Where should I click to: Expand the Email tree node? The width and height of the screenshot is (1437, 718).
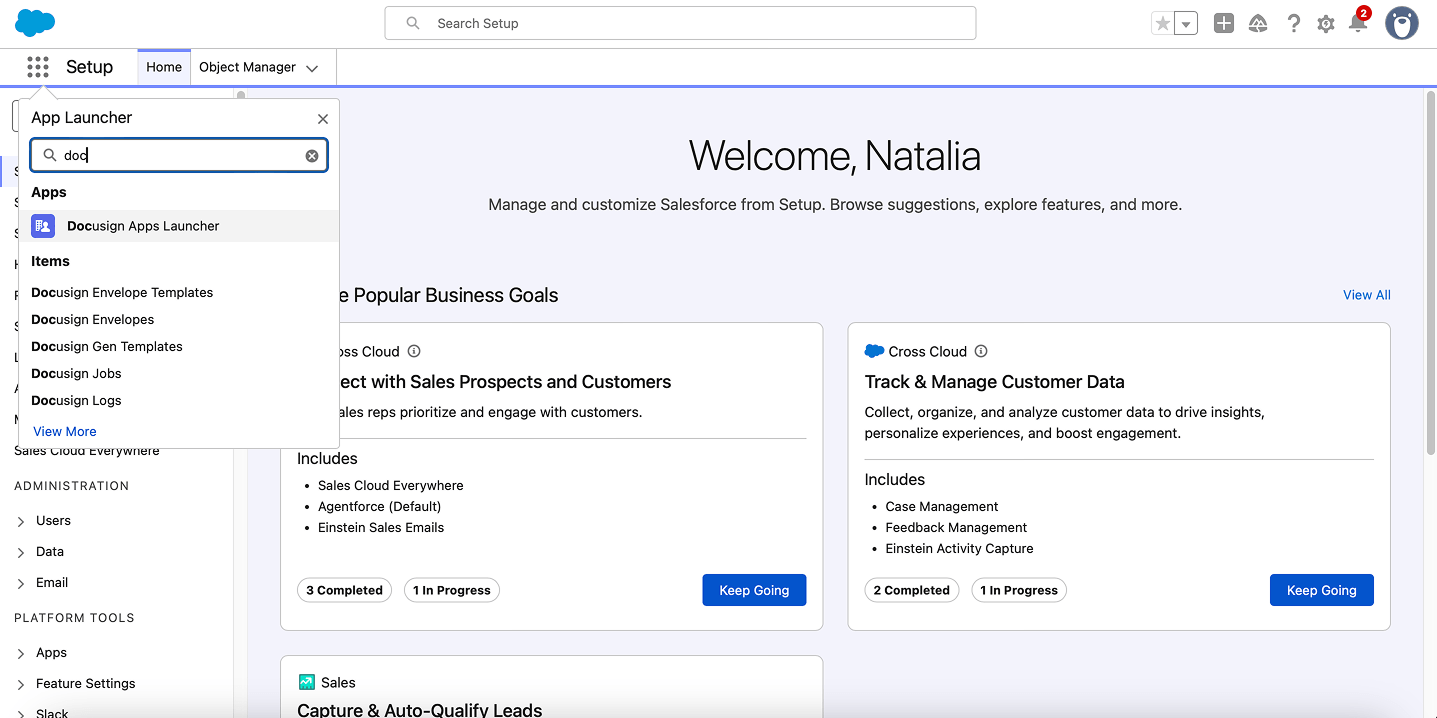click(x=21, y=583)
